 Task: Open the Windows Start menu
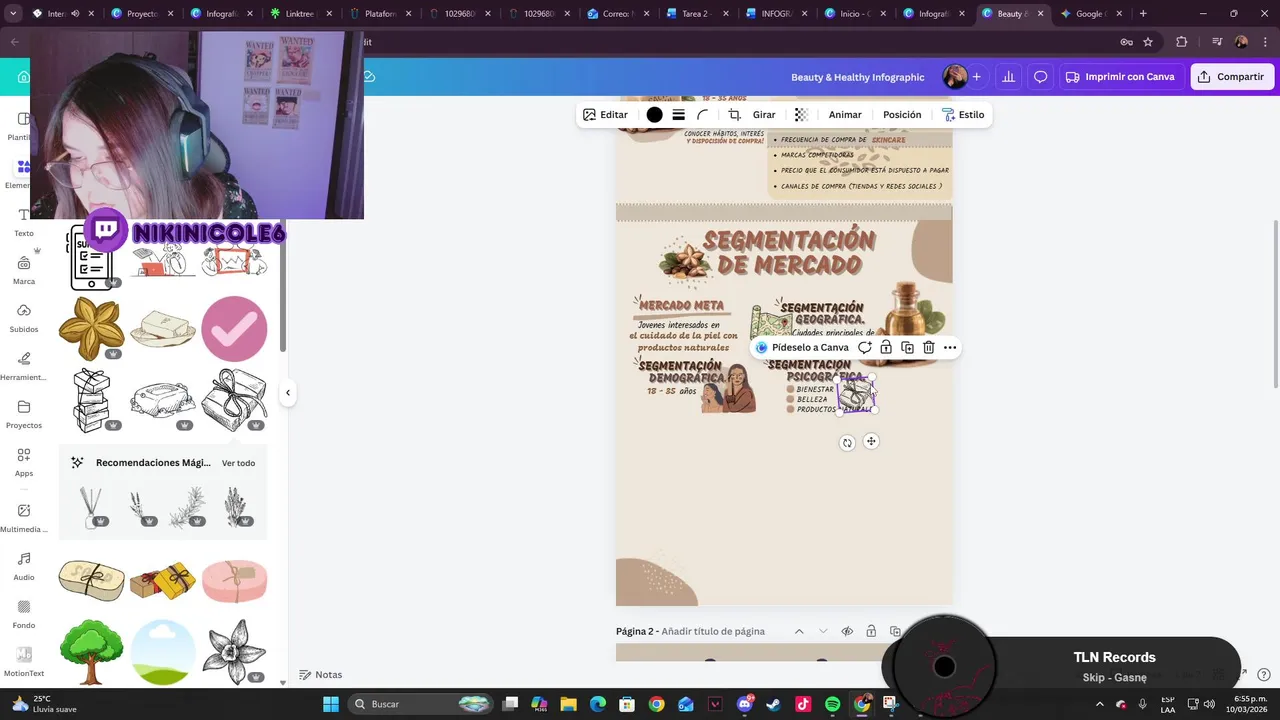tap(331, 704)
